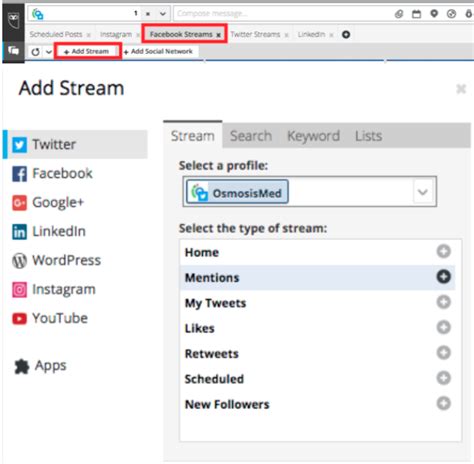The image size is (474, 464).
Task: Expand the refresh interval dropdown arrow
Action: pos(49,52)
